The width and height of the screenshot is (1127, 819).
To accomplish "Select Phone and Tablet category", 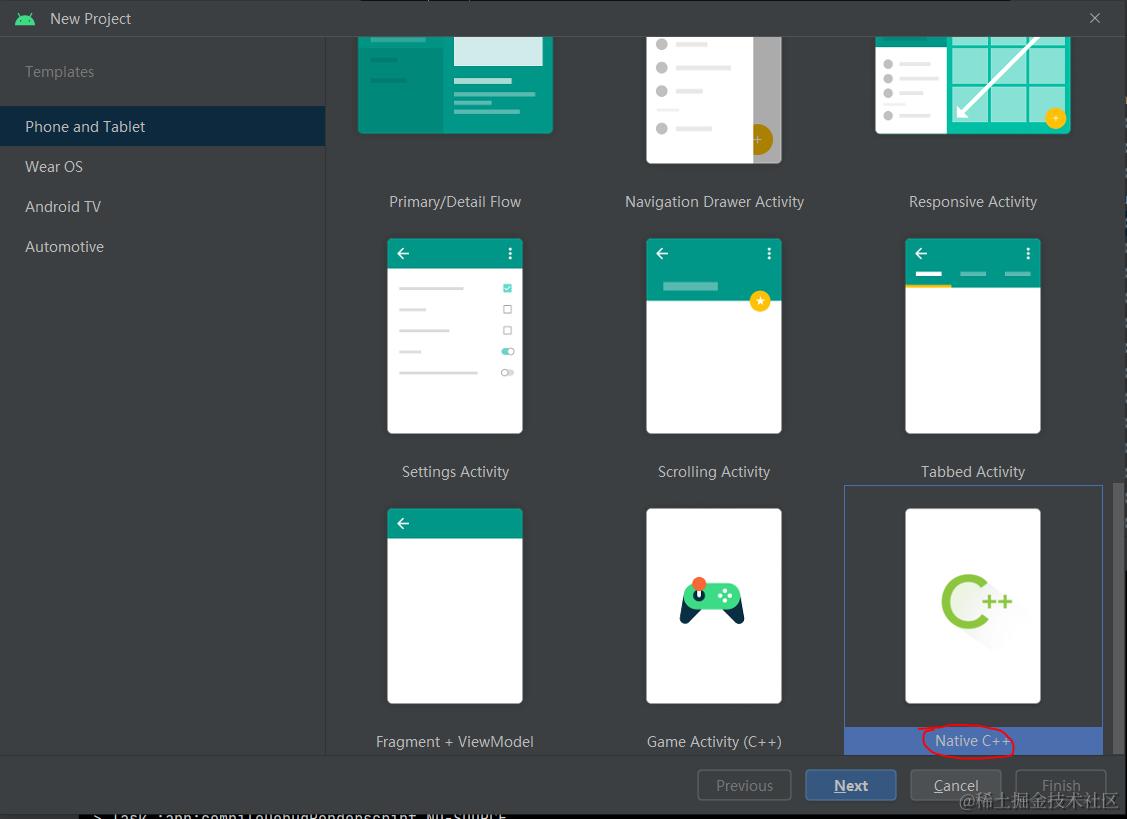I will pos(162,127).
